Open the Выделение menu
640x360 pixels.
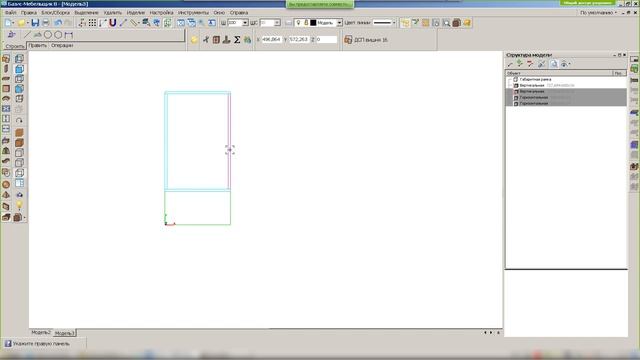(87, 13)
